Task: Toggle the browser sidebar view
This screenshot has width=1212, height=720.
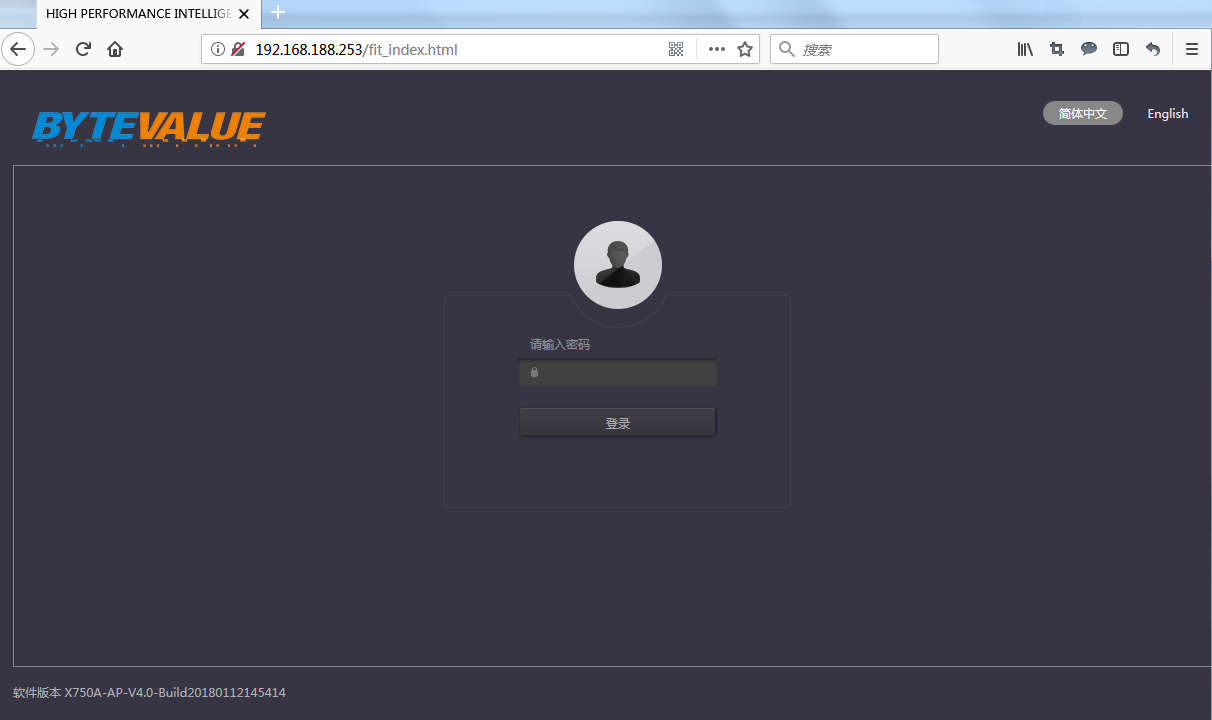Action: 1121,49
